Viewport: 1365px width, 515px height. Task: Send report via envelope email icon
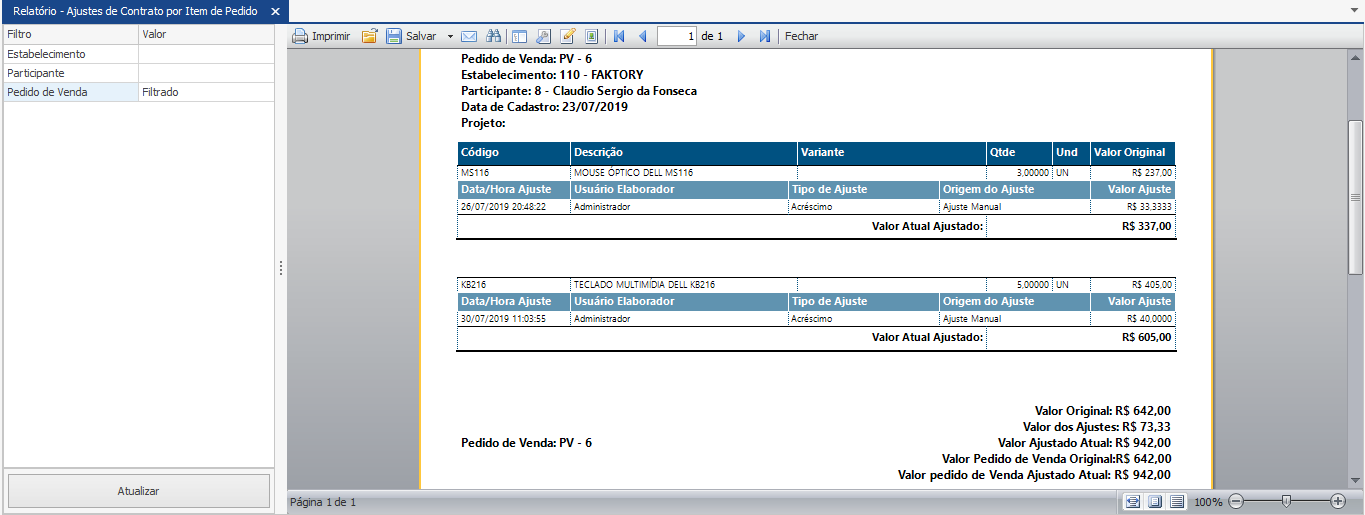coord(469,36)
